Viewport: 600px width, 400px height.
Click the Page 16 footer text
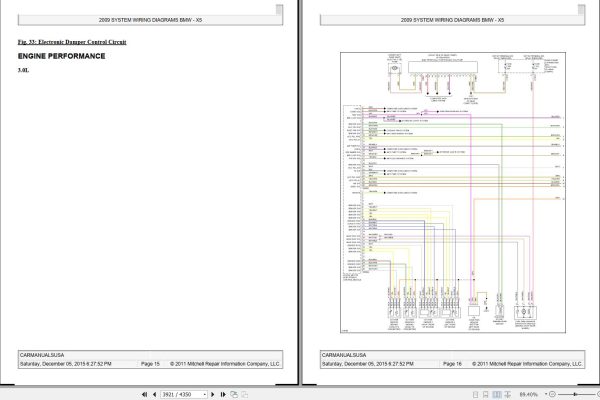tap(452, 364)
